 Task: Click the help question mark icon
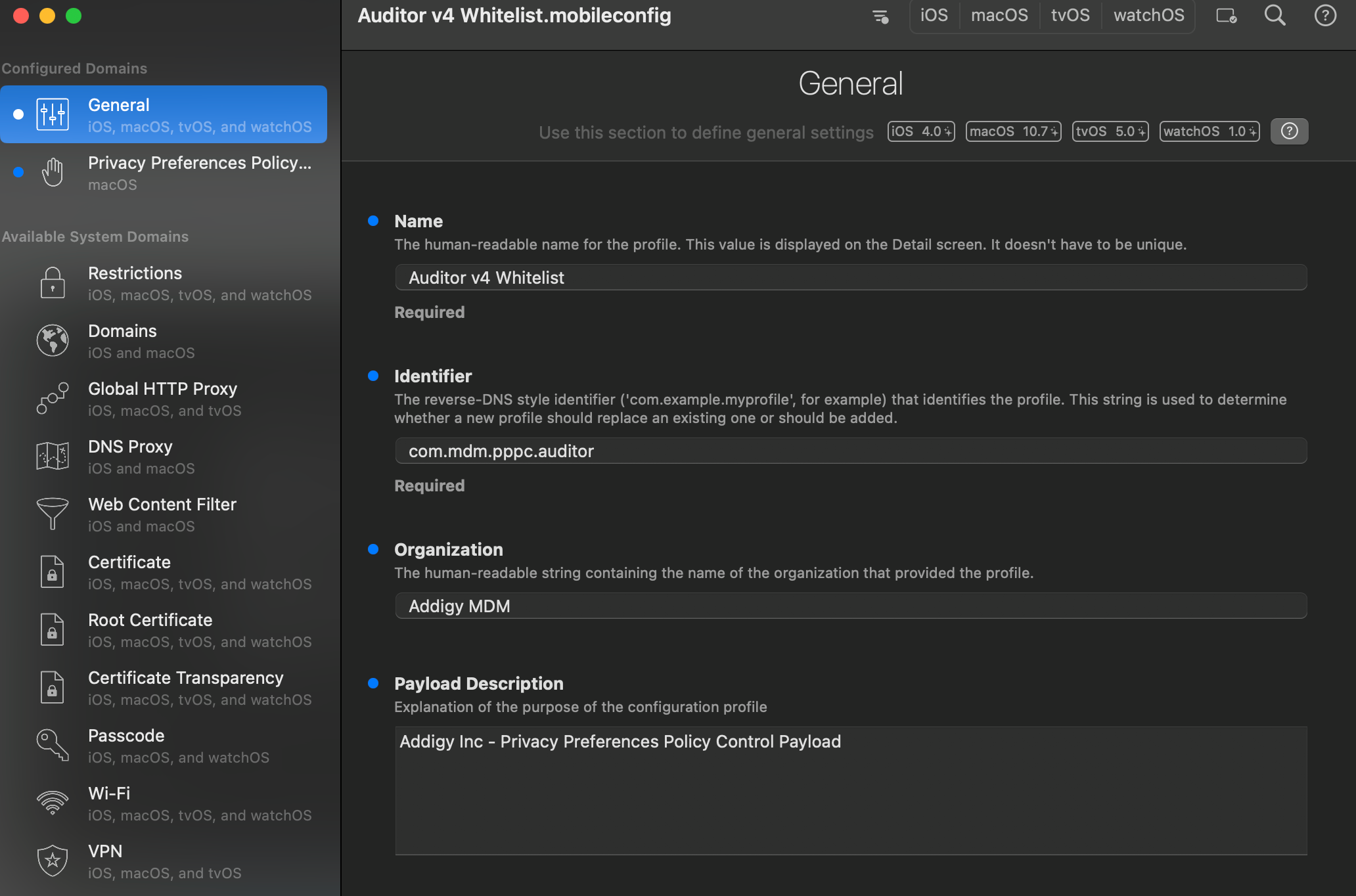coord(1325,15)
